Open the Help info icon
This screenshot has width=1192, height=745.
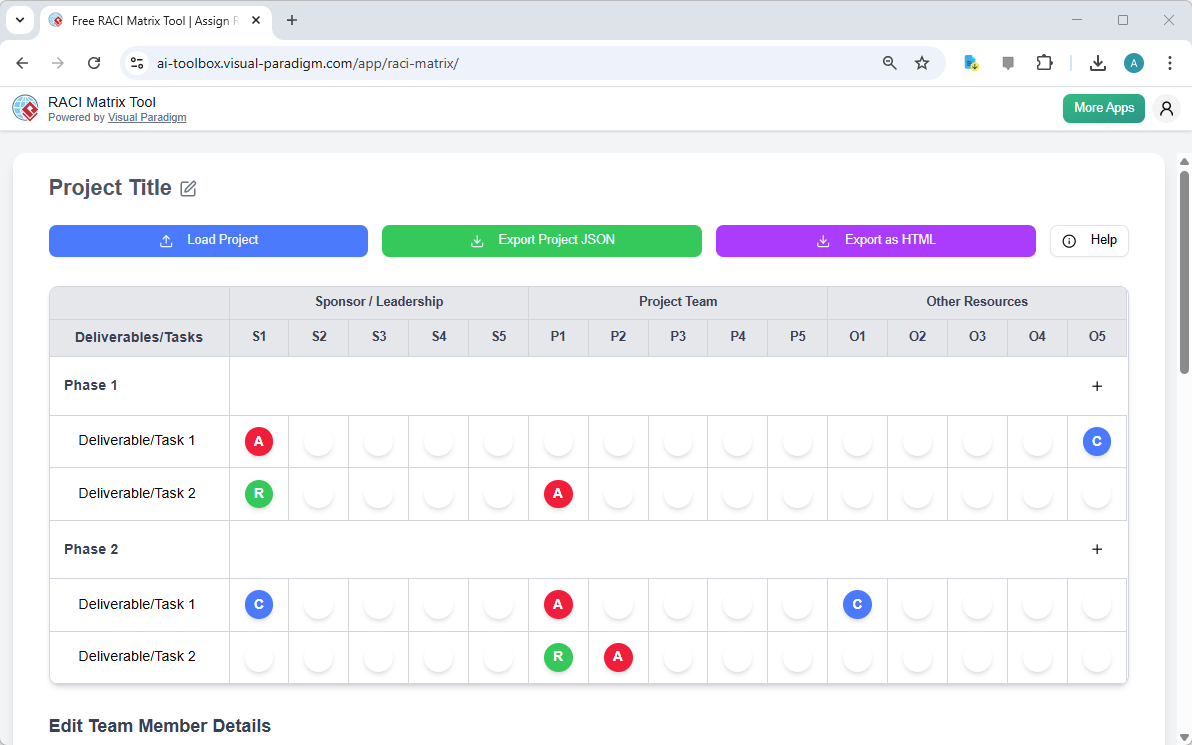coord(1069,240)
